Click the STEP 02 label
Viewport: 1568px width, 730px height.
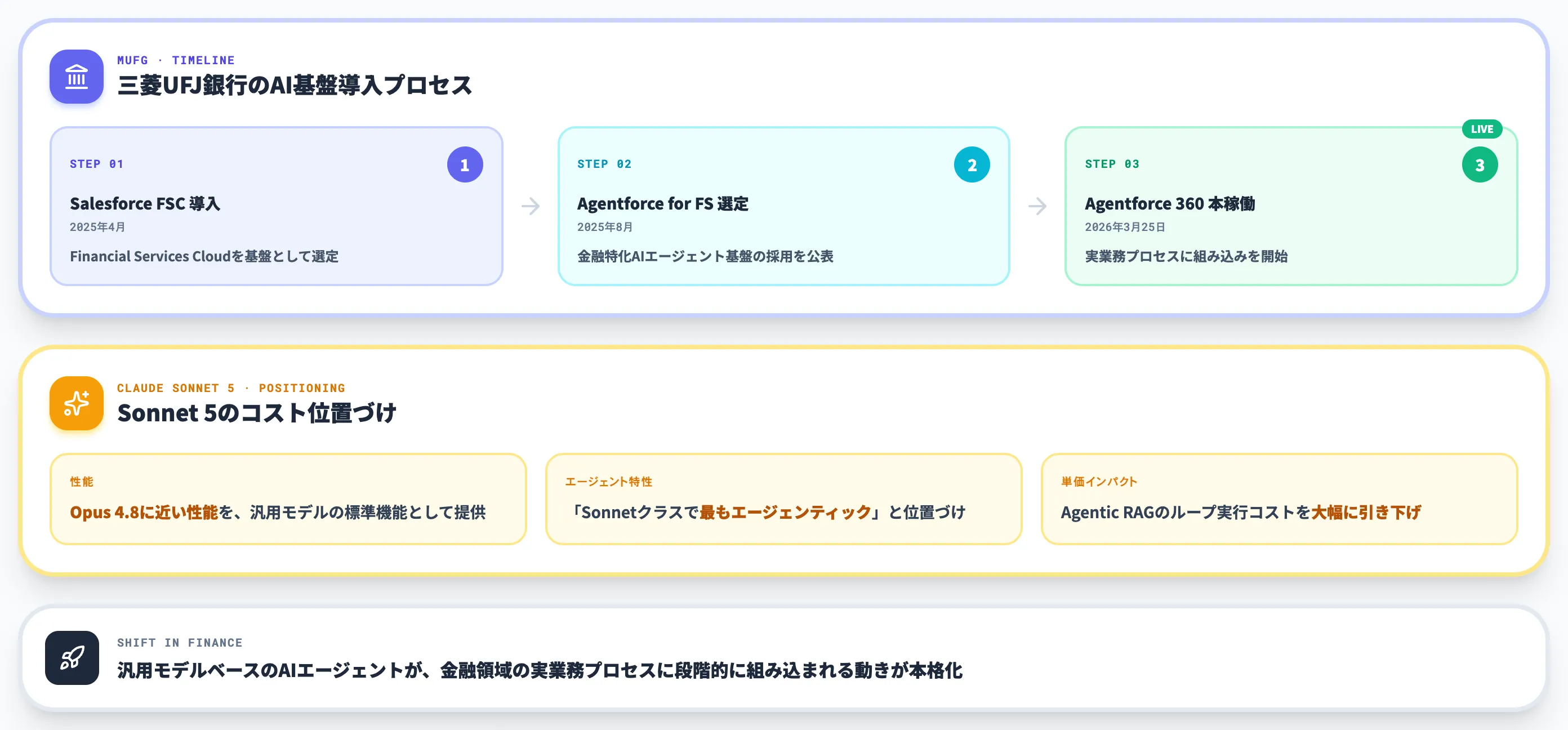tap(604, 164)
